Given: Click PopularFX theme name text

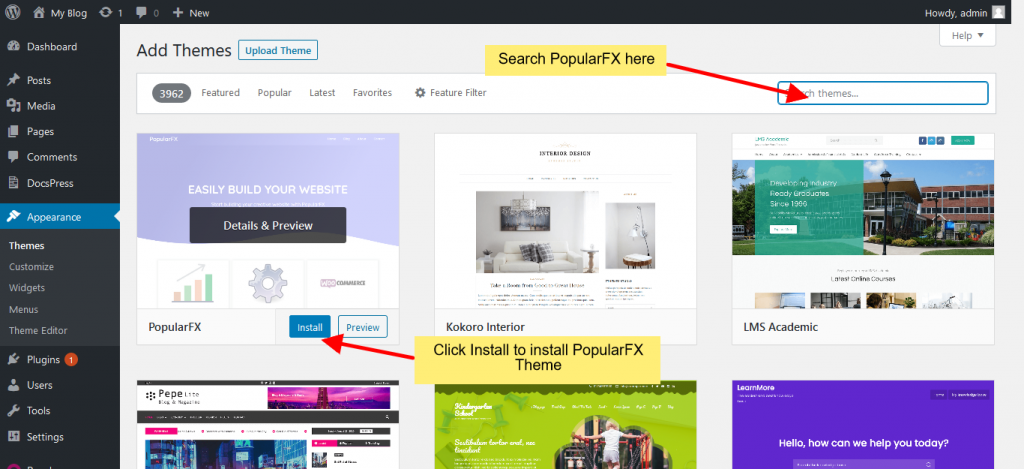Looking at the screenshot, I should coord(174,327).
